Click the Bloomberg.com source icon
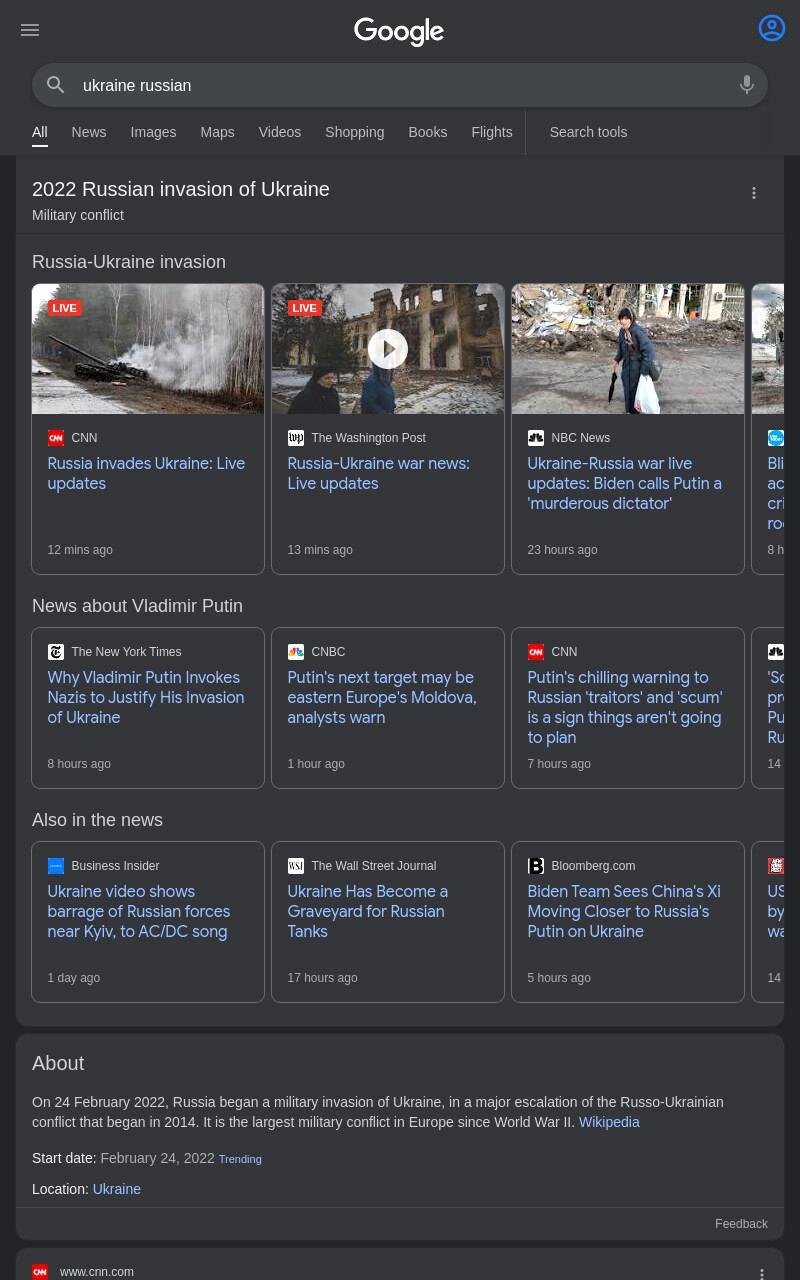This screenshot has width=800, height=1280. (536, 866)
